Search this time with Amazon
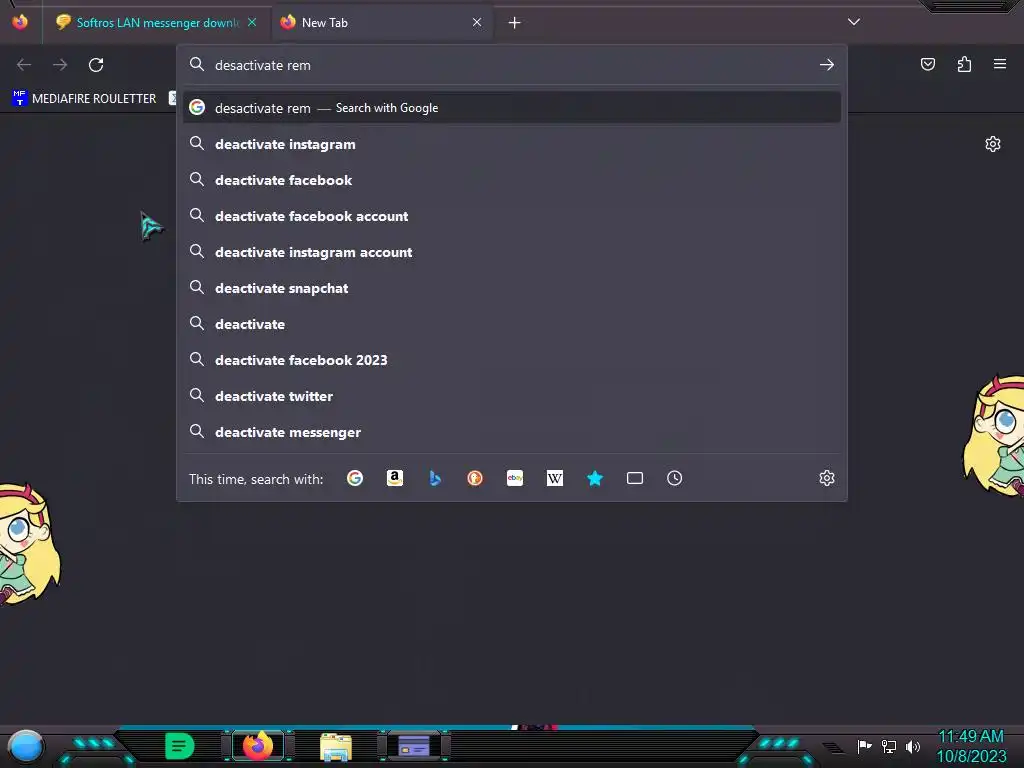The width and height of the screenshot is (1024, 768). click(394, 479)
